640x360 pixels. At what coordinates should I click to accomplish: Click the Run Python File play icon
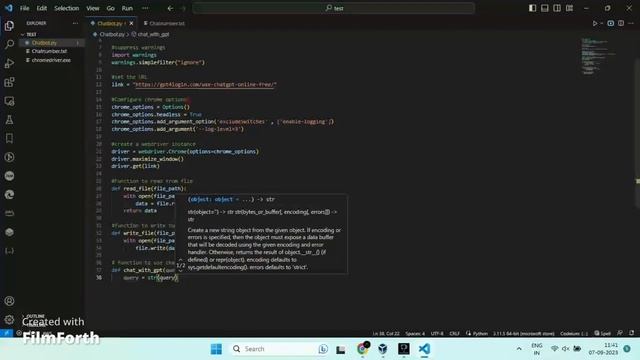coord(595,23)
